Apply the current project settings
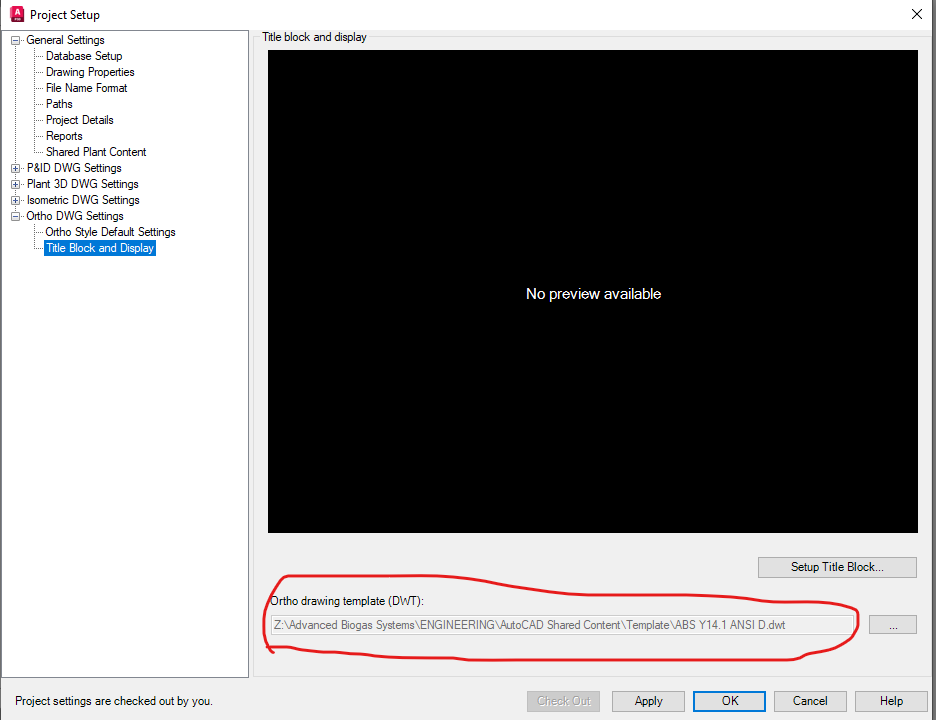The width and height of the screenshot is (936, 720). [x=648, y=701]
